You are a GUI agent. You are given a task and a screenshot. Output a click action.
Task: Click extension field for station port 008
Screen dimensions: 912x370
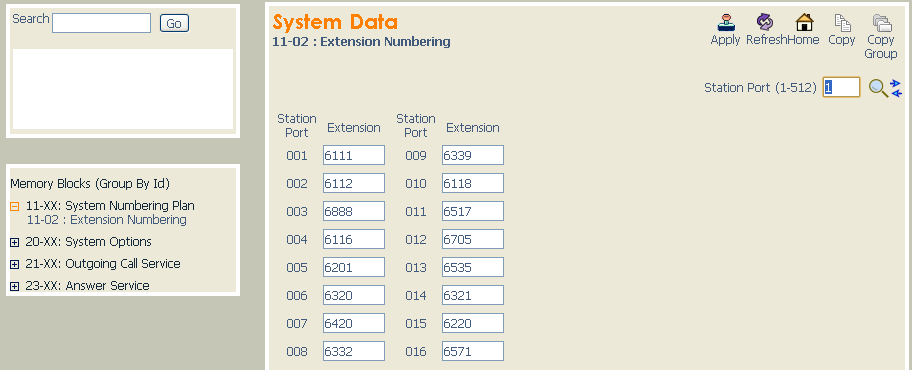coord(354,351)
